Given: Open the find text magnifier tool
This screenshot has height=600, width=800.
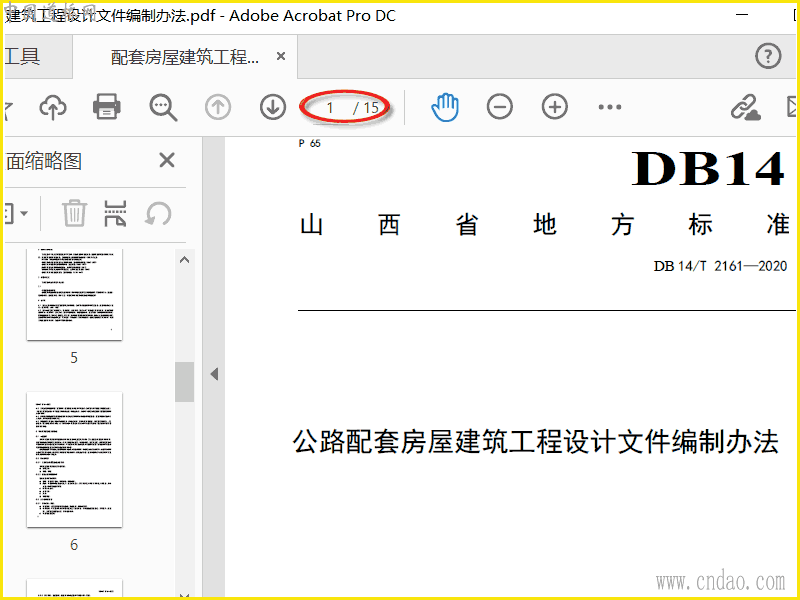Looking at the screenshot, I should pos(163,107).
